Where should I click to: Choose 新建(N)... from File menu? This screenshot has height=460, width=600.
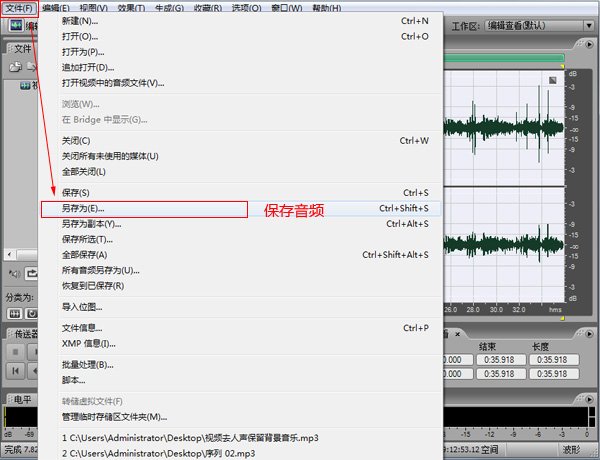(x=241, y=21)
